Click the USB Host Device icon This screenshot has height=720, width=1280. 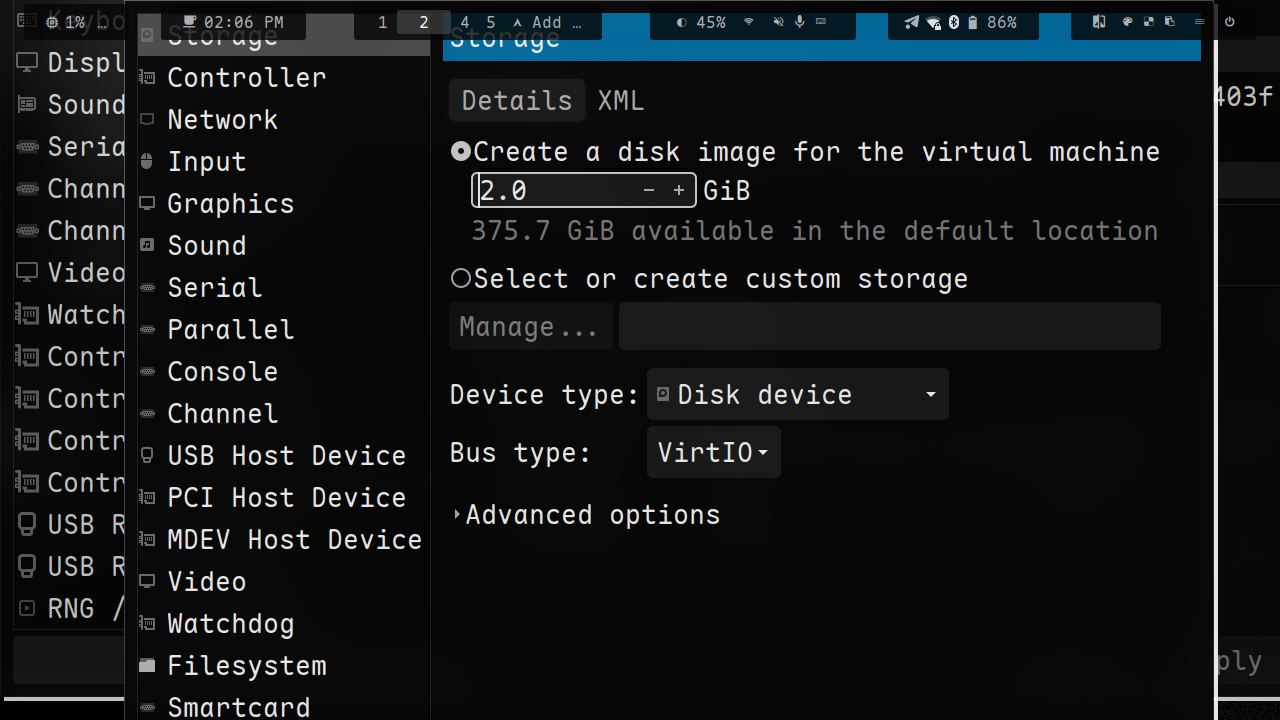(147, 456)
